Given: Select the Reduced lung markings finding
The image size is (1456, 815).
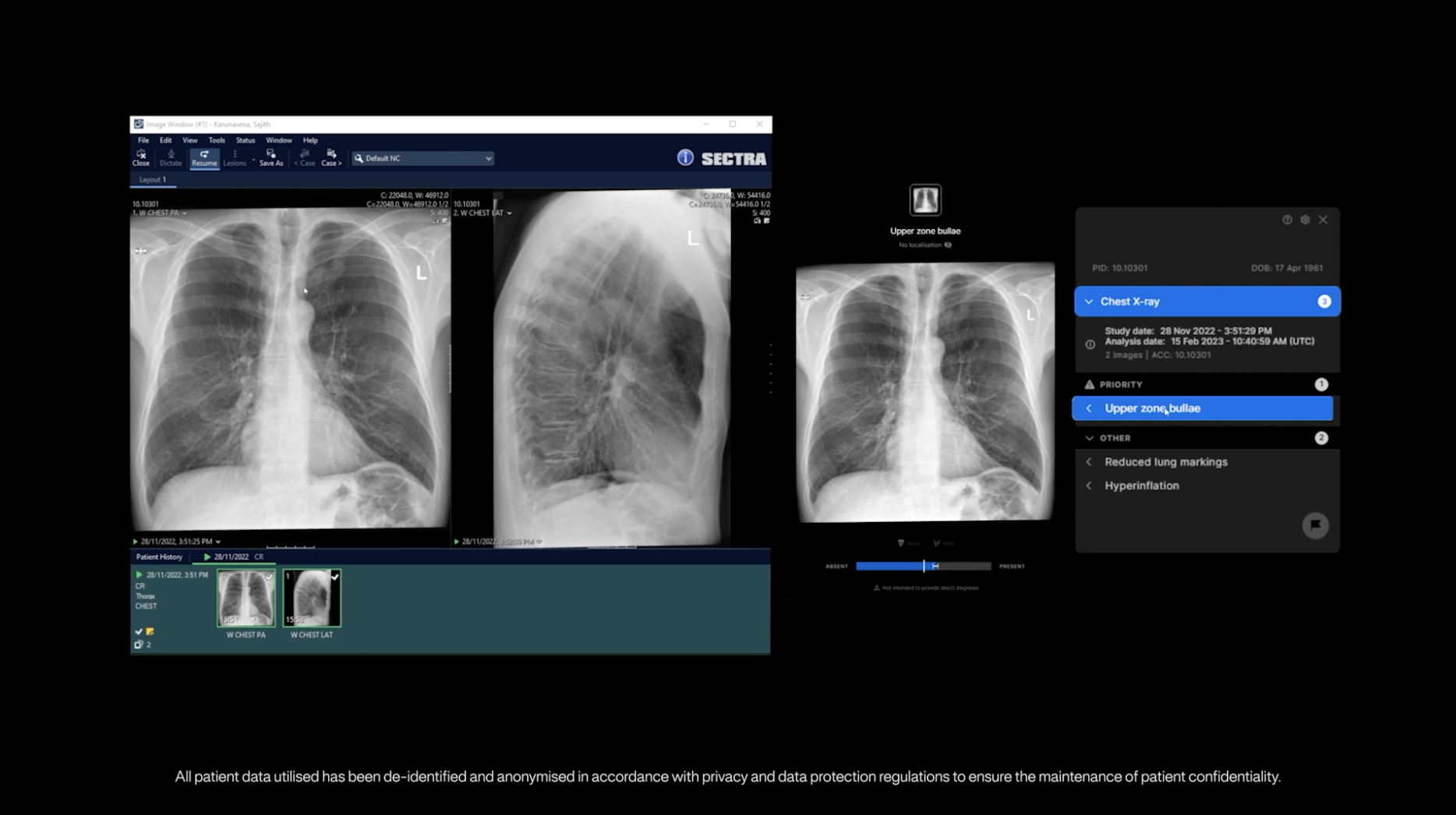Looking at the screenshot, I should 1165,462.
